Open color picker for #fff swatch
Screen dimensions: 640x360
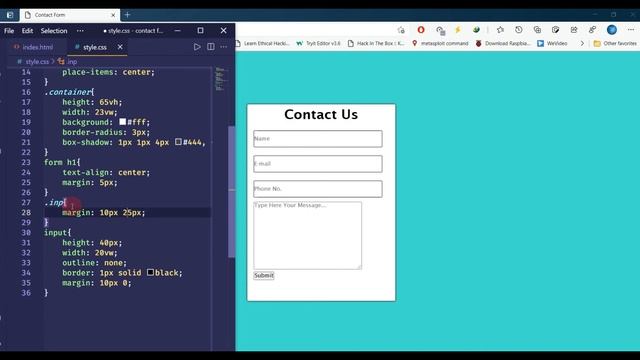point(122,122)
